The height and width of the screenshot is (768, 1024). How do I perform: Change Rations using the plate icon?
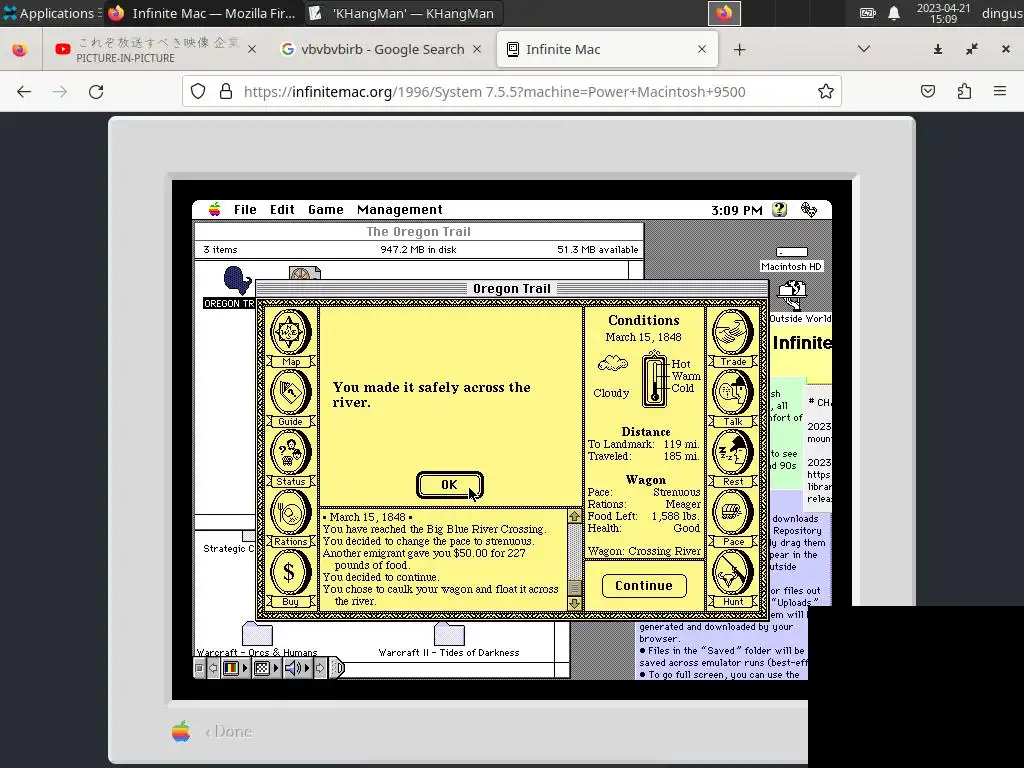point(290,519)
